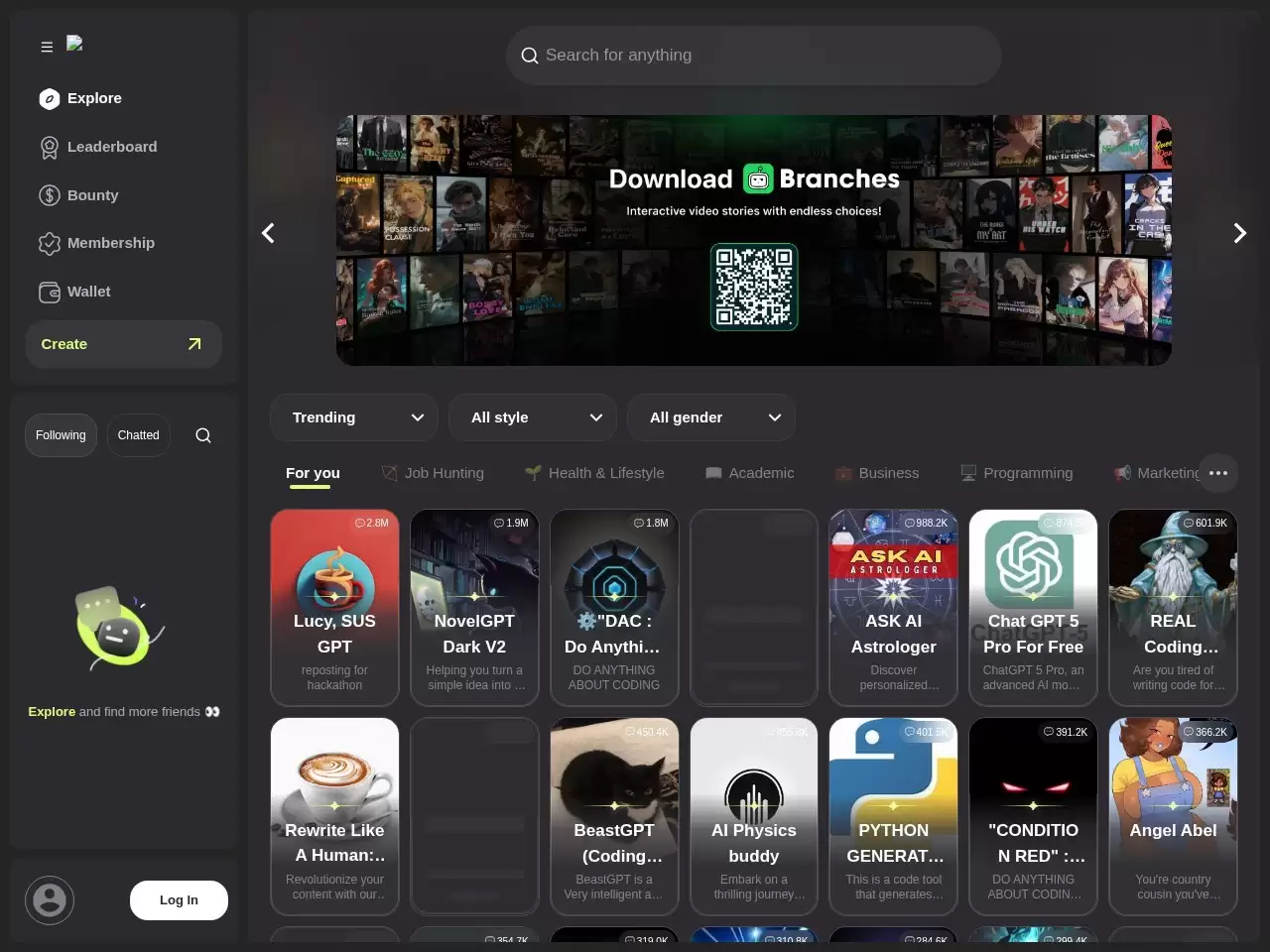Open the Academic category tab
Screen dimensions: 1270x952
click(x=749, y=473)
